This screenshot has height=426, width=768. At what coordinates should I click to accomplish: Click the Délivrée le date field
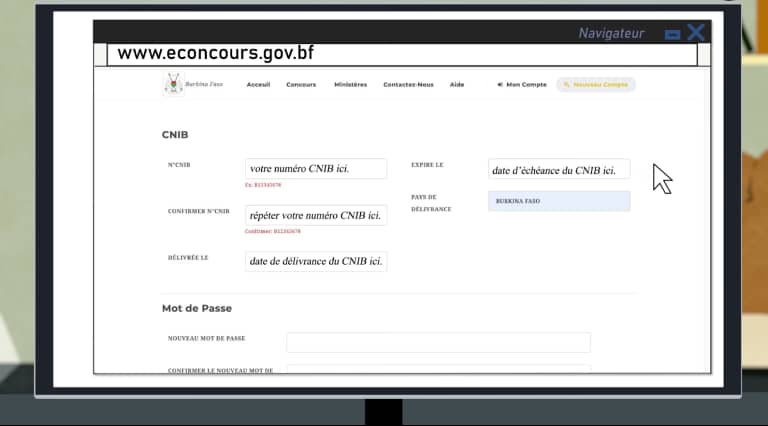tap(316, 261)
